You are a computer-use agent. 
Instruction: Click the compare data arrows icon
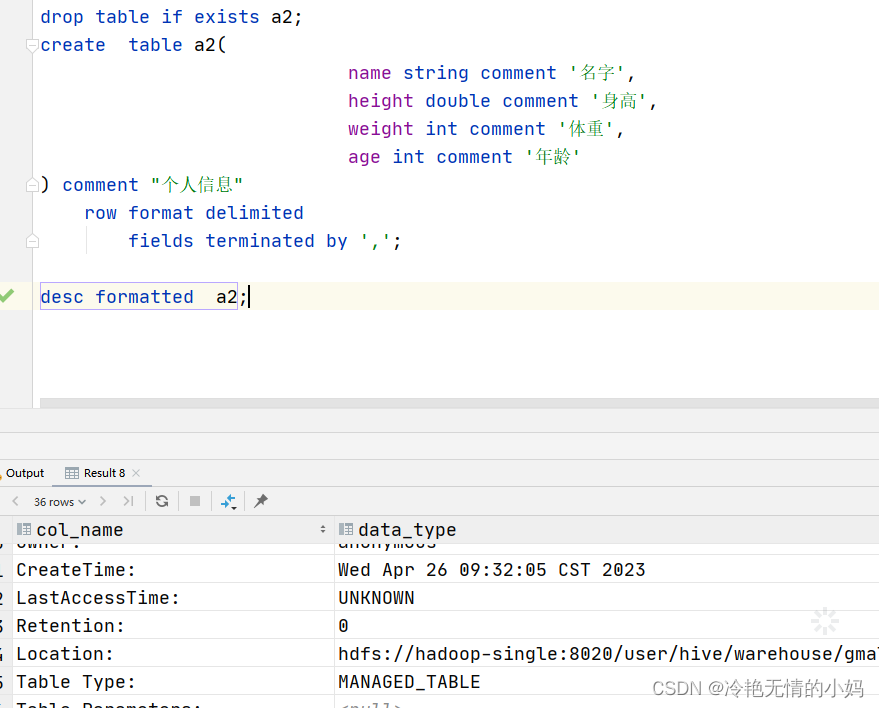(x=228, y=502)
